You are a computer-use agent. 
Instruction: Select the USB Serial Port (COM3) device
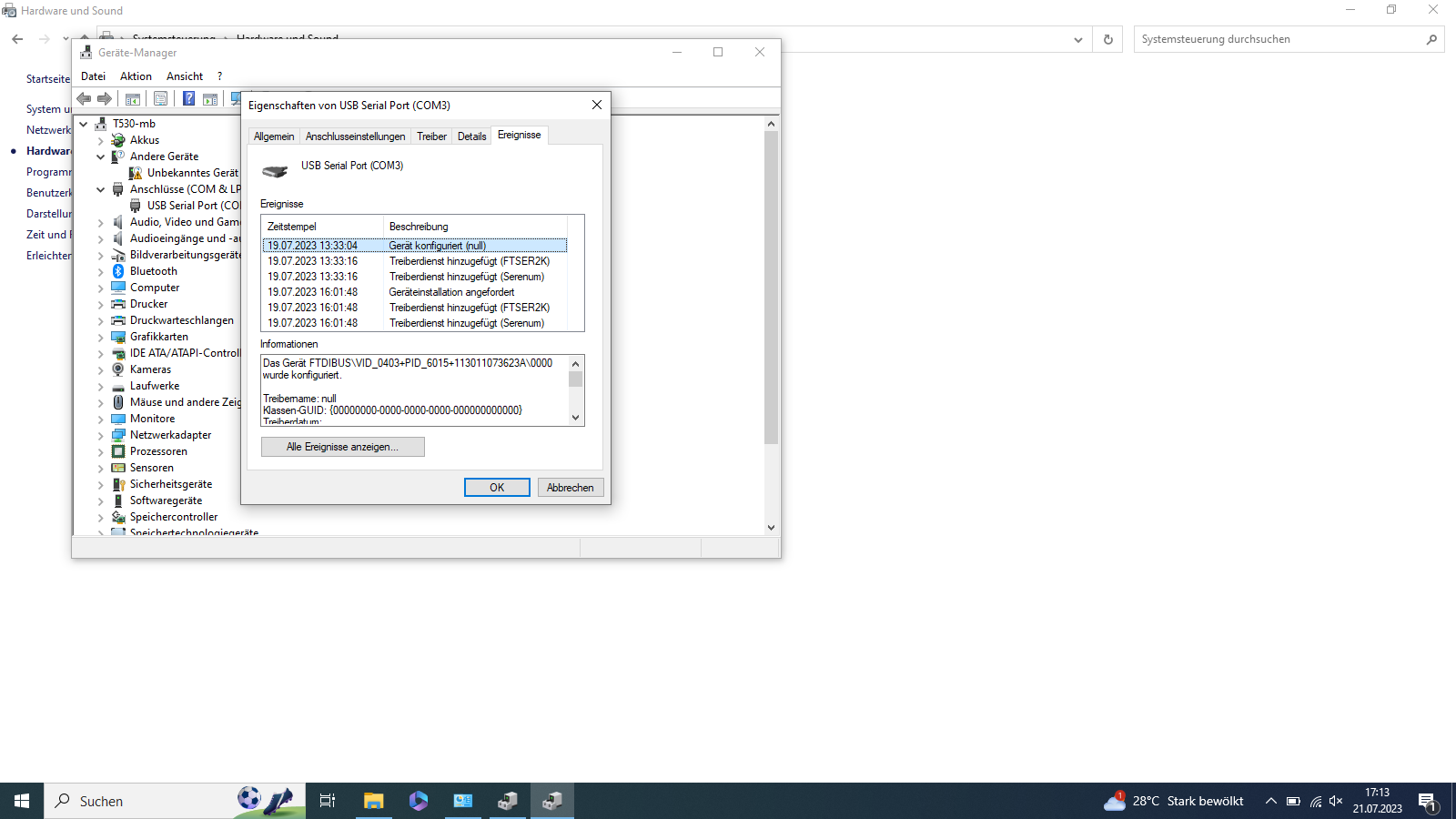point(186,205)
